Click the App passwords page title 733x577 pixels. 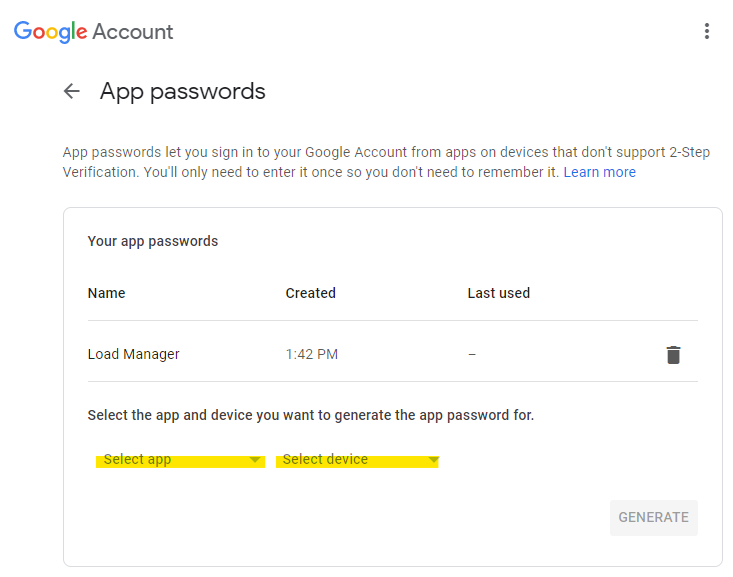click(182, 92)
